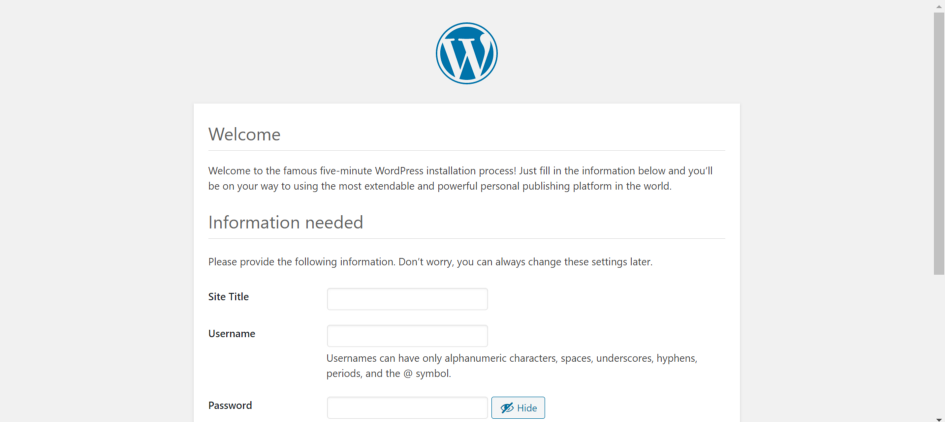Focus the Username text box
The width and height of the screenshot is (945, 422).
[x=407, y=336]
